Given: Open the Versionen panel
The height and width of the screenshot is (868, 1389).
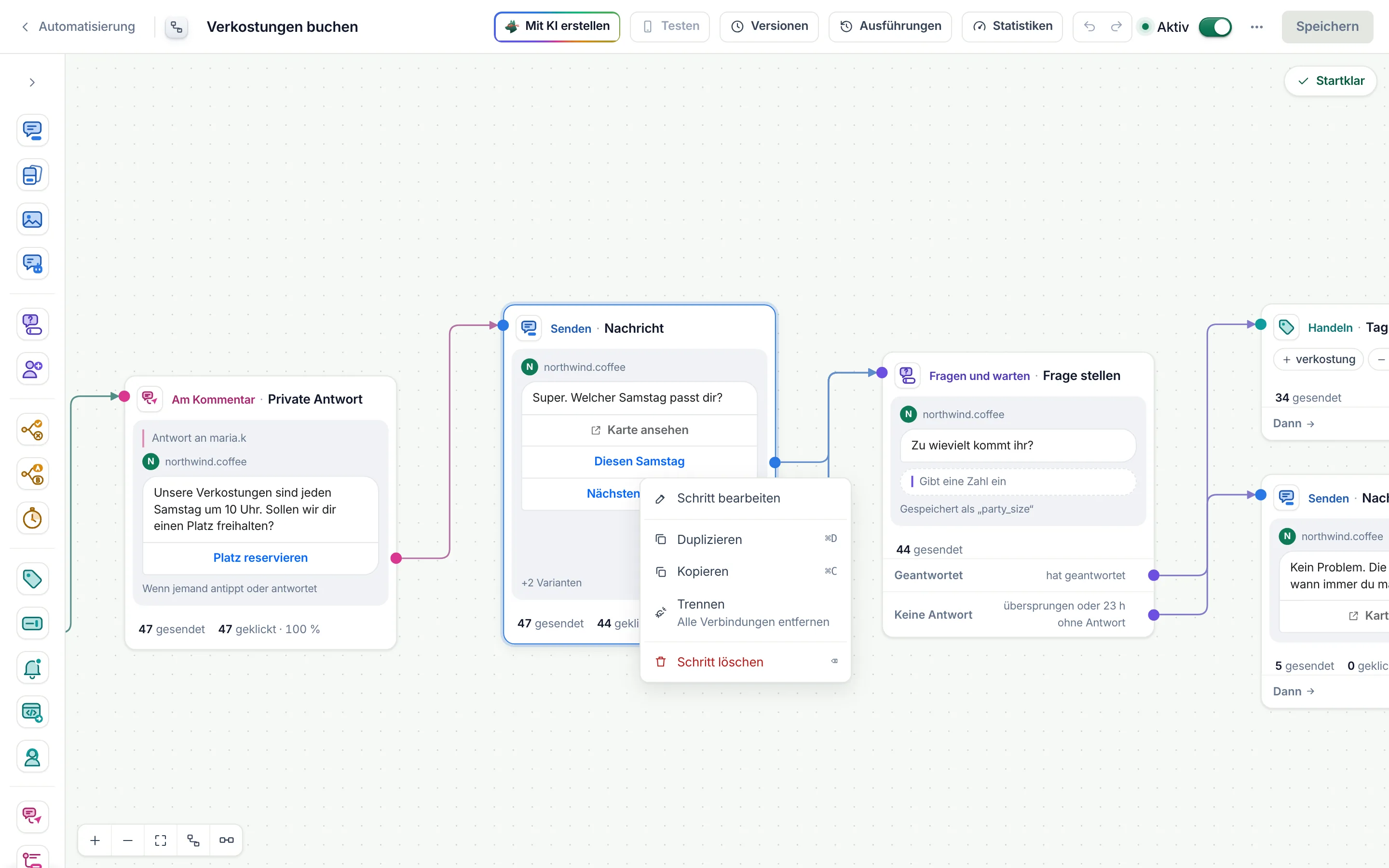Looking at the screenshot, I should [769, 27].
